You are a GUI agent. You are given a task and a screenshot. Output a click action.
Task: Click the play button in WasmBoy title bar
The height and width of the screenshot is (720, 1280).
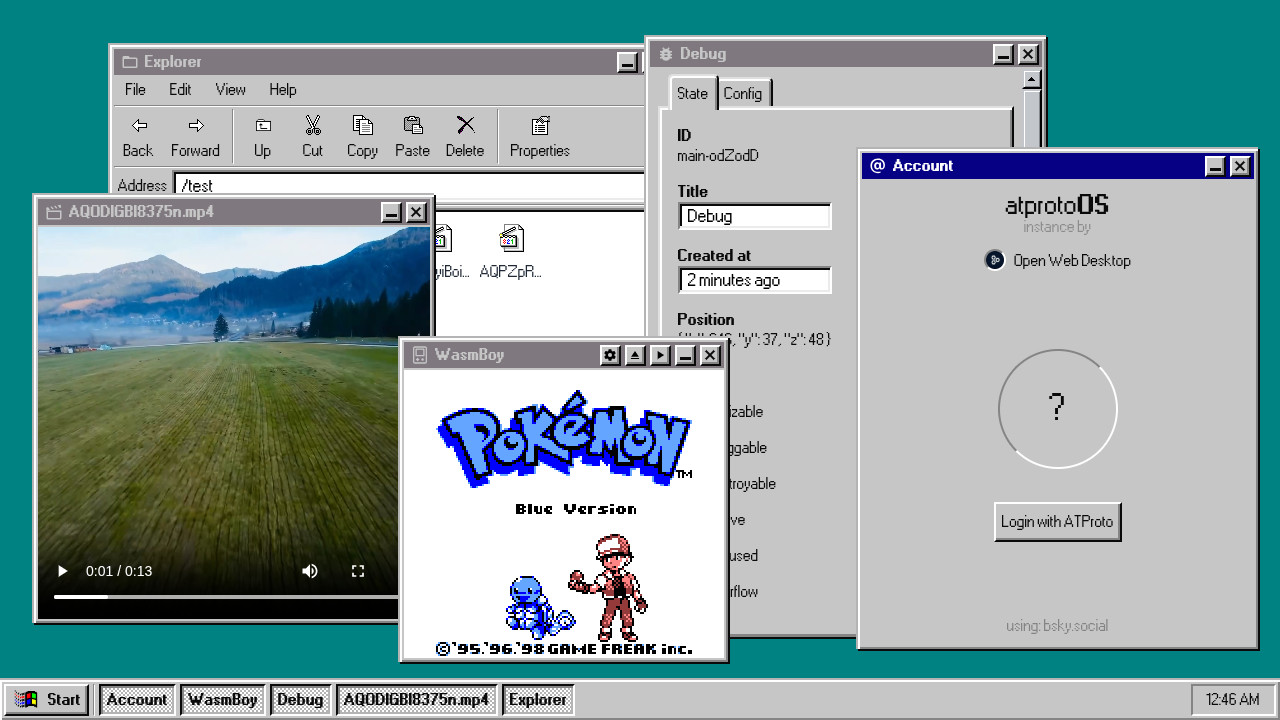(660, 355)
